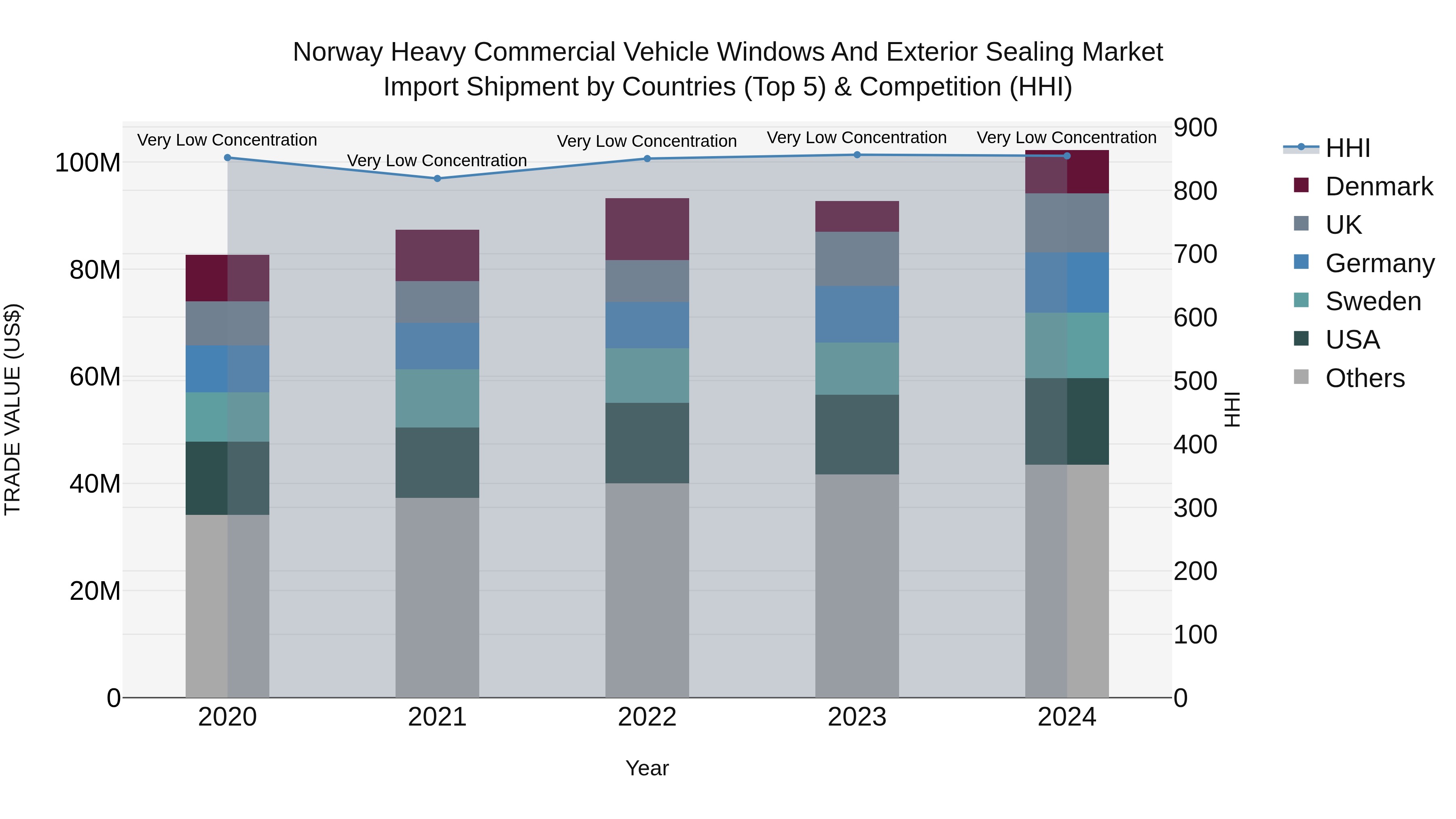1456x819 pixels.
Task: Click the 2021 USA bar segment
Action: click(x=438, y=462)
